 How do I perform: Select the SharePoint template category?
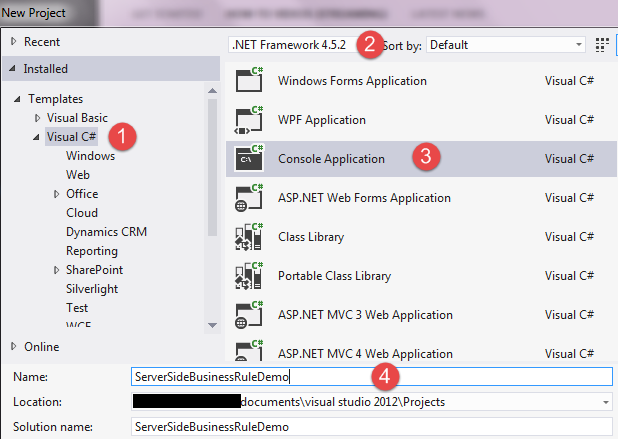(94, 270)
